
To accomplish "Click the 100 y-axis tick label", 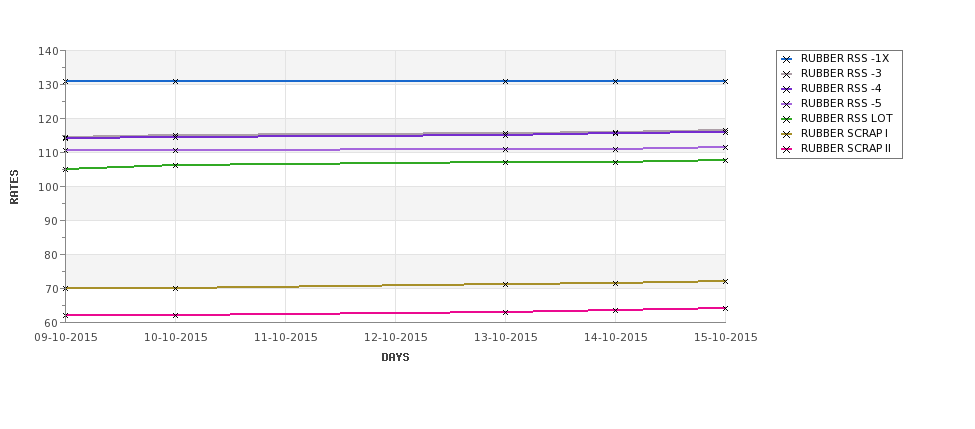I will point(49,187).
